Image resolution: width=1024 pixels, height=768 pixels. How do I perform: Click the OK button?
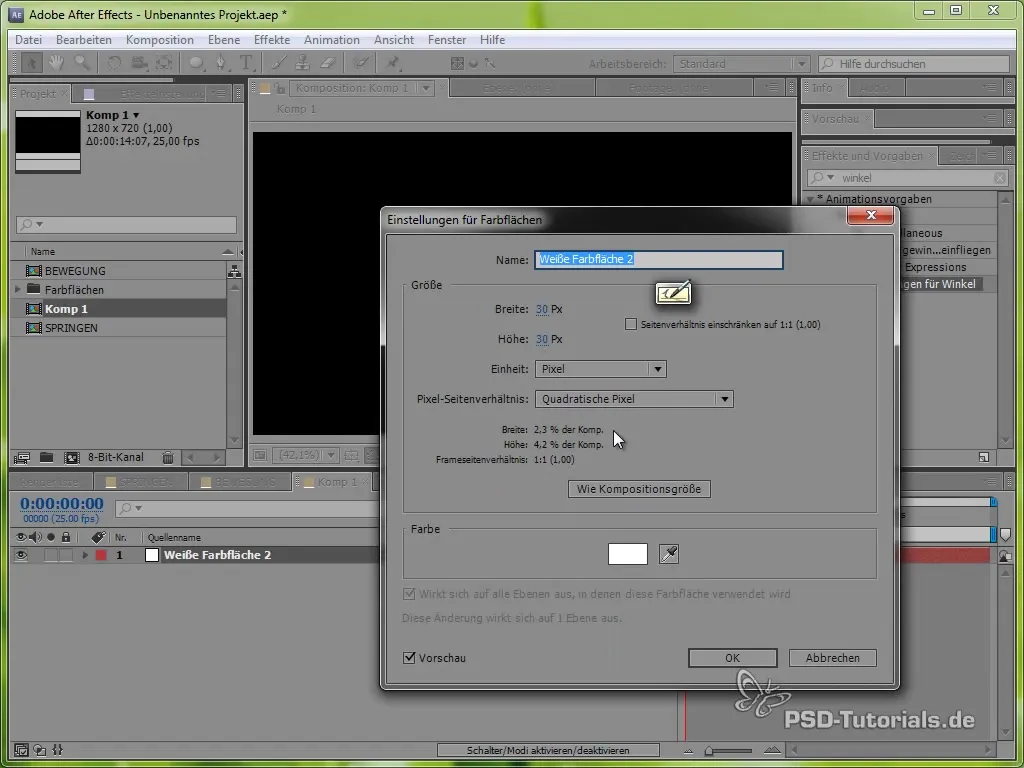tap(732, 658)
